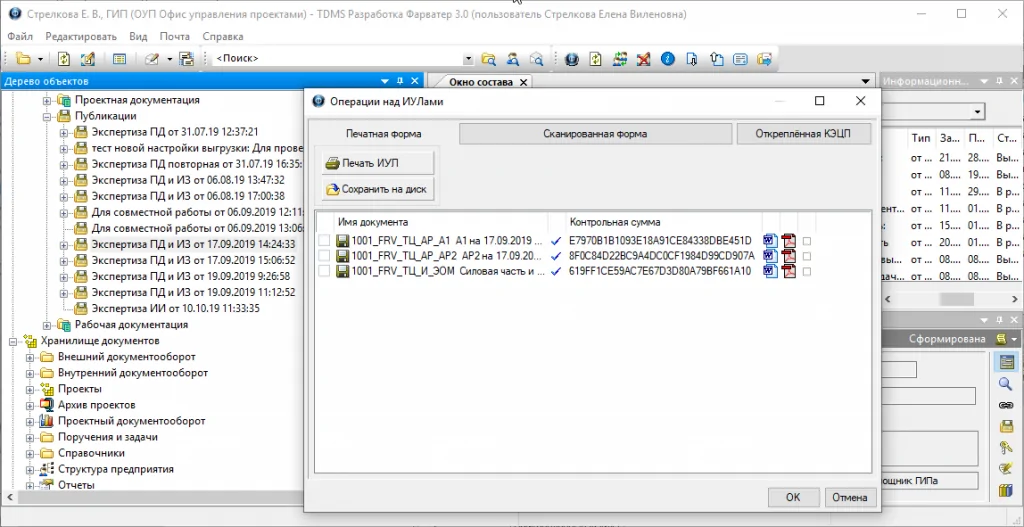
Task: Click the yellow save icon in right panel
Action: coord(1006,426)
